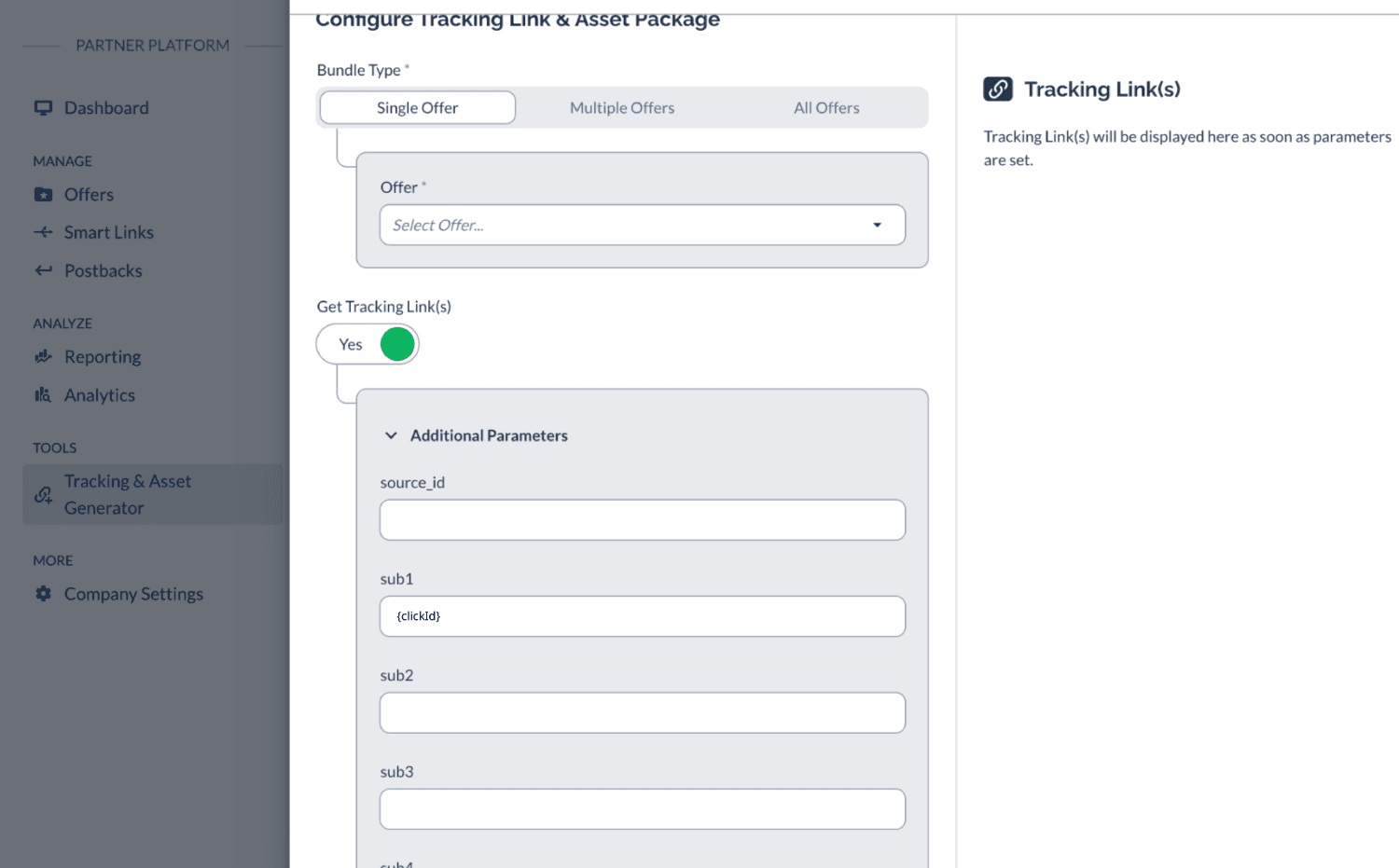This screenshot has height=868, width=1399.
Task: Go to the Offers page
Action: point(89,195)
